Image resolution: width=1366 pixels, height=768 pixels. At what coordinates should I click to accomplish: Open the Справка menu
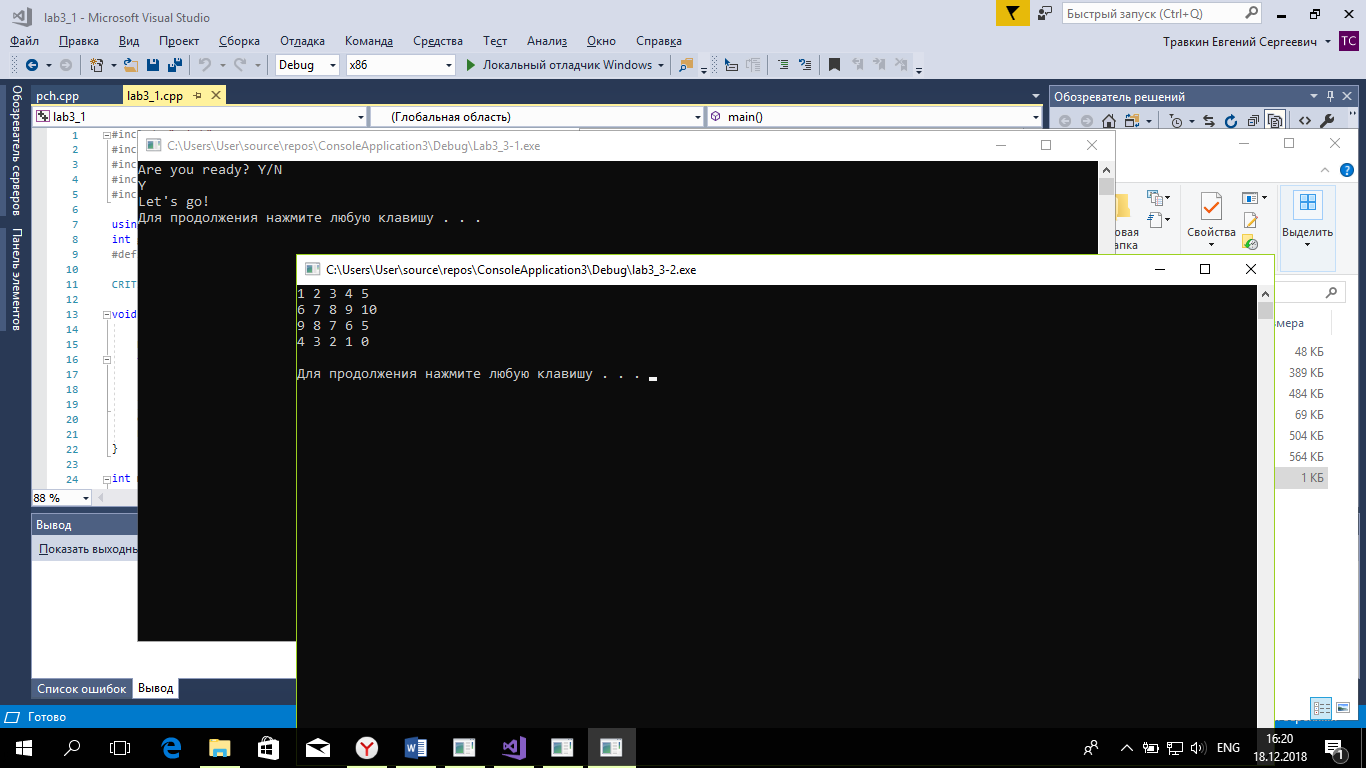tap(659, 41)
